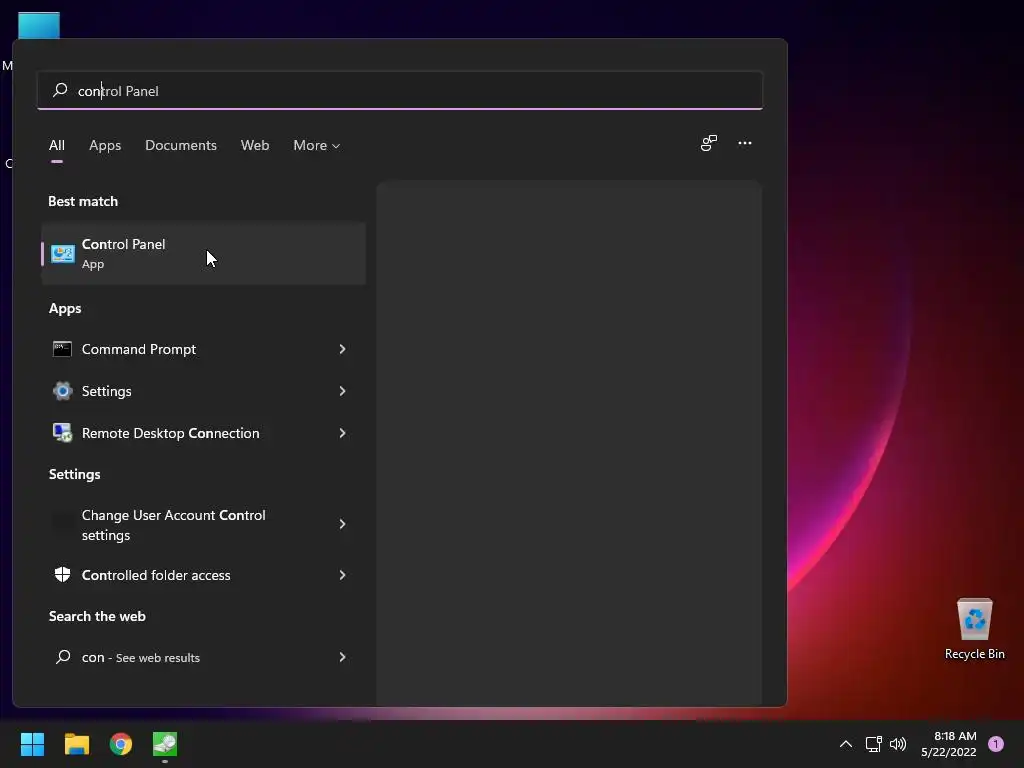The width and height of the screenshot is (1024, 768).
Task: Open the green taskbar app next to Chrome
Action: (x=165, y=744)
